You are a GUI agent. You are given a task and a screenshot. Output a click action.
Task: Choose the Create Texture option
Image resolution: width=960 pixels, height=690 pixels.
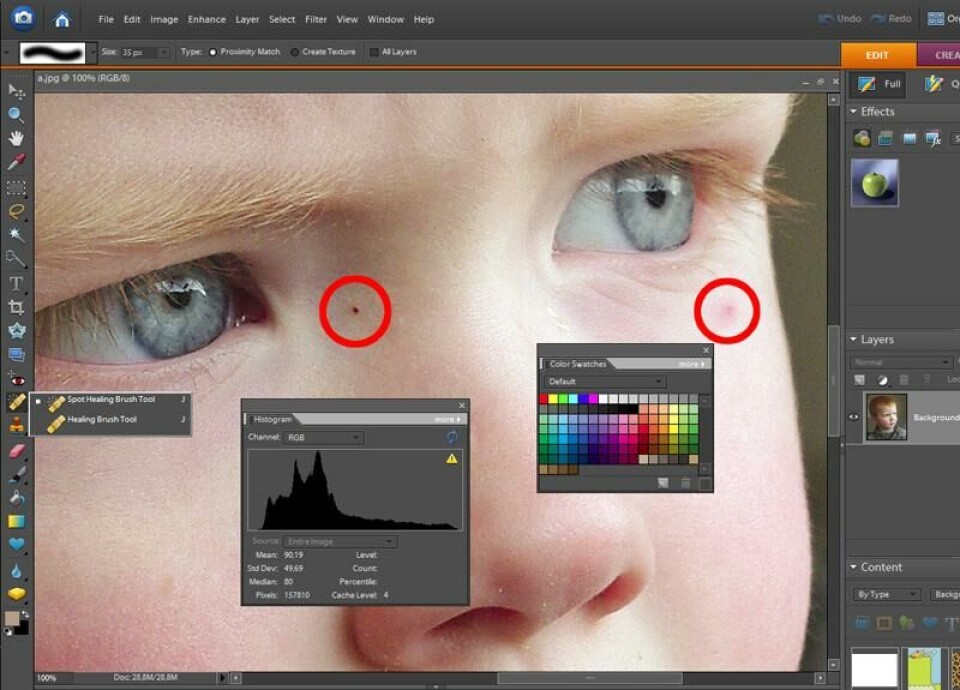[295, 52]
